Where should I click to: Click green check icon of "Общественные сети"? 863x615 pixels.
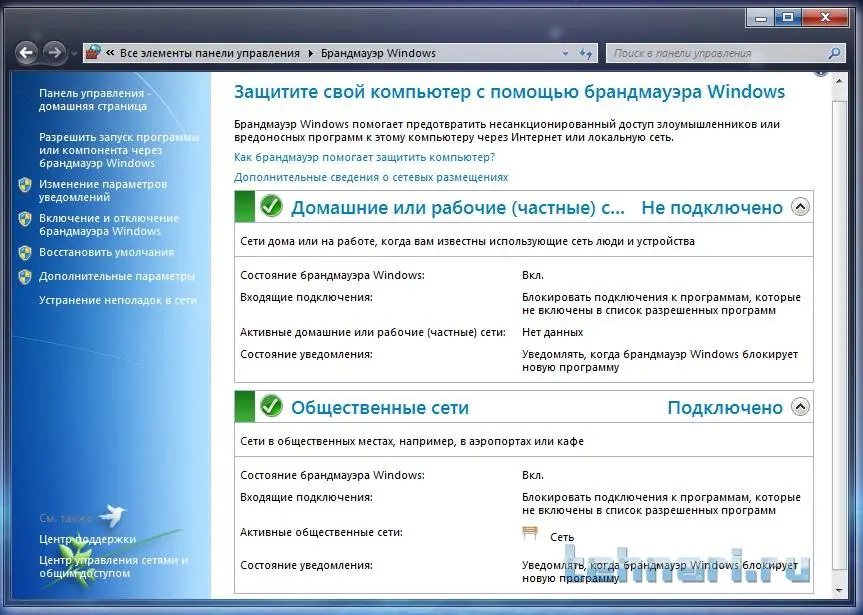[271, 406]
